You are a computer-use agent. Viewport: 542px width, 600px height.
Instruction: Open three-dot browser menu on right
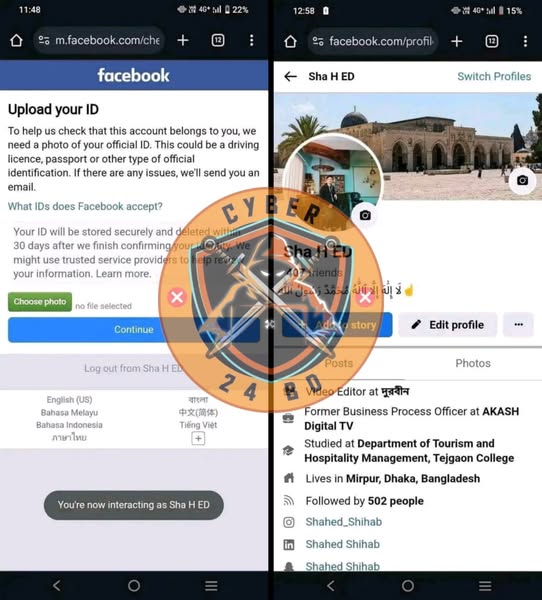tap(526, 41)
